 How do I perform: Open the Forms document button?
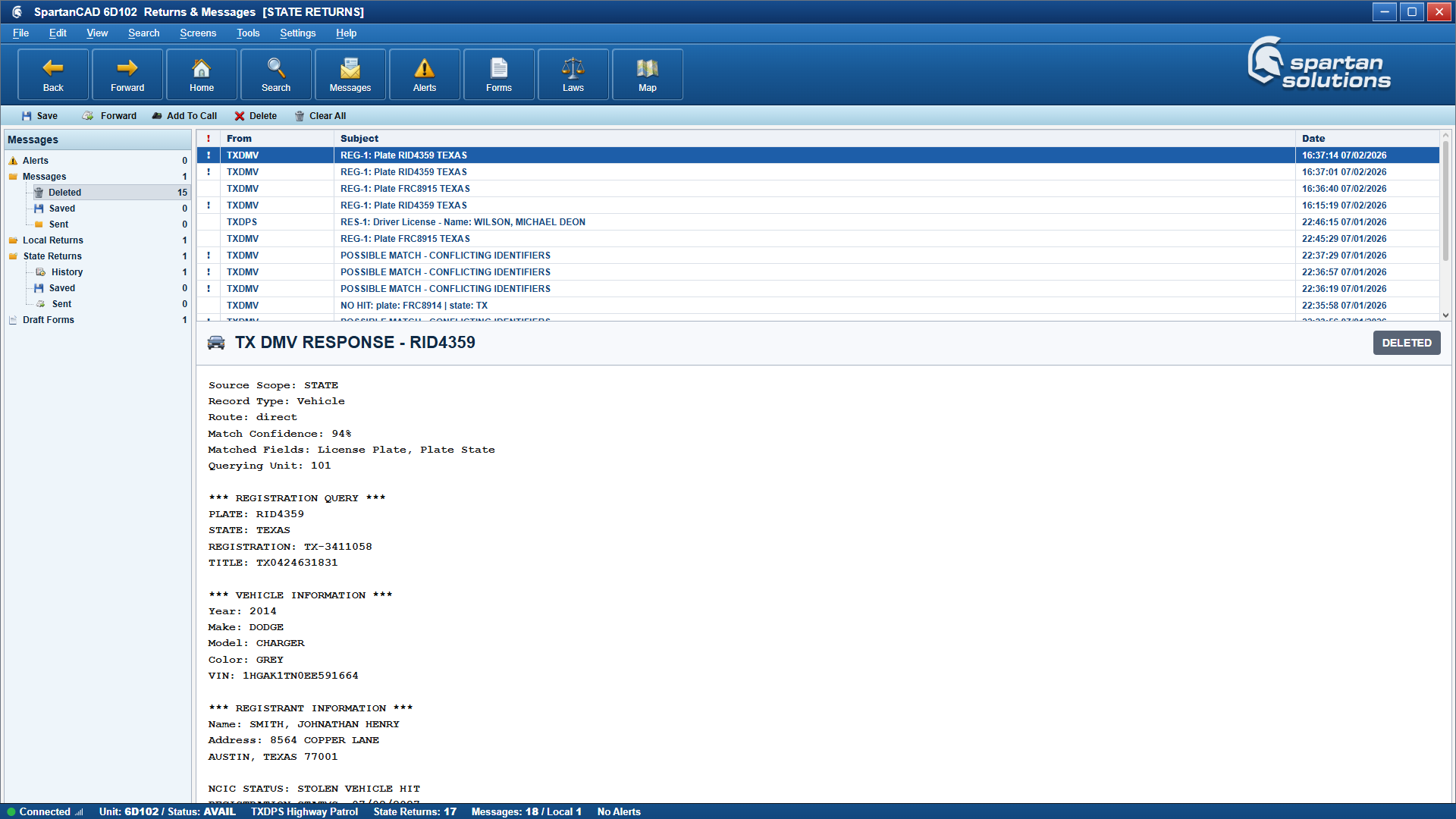tap(499, 74)
